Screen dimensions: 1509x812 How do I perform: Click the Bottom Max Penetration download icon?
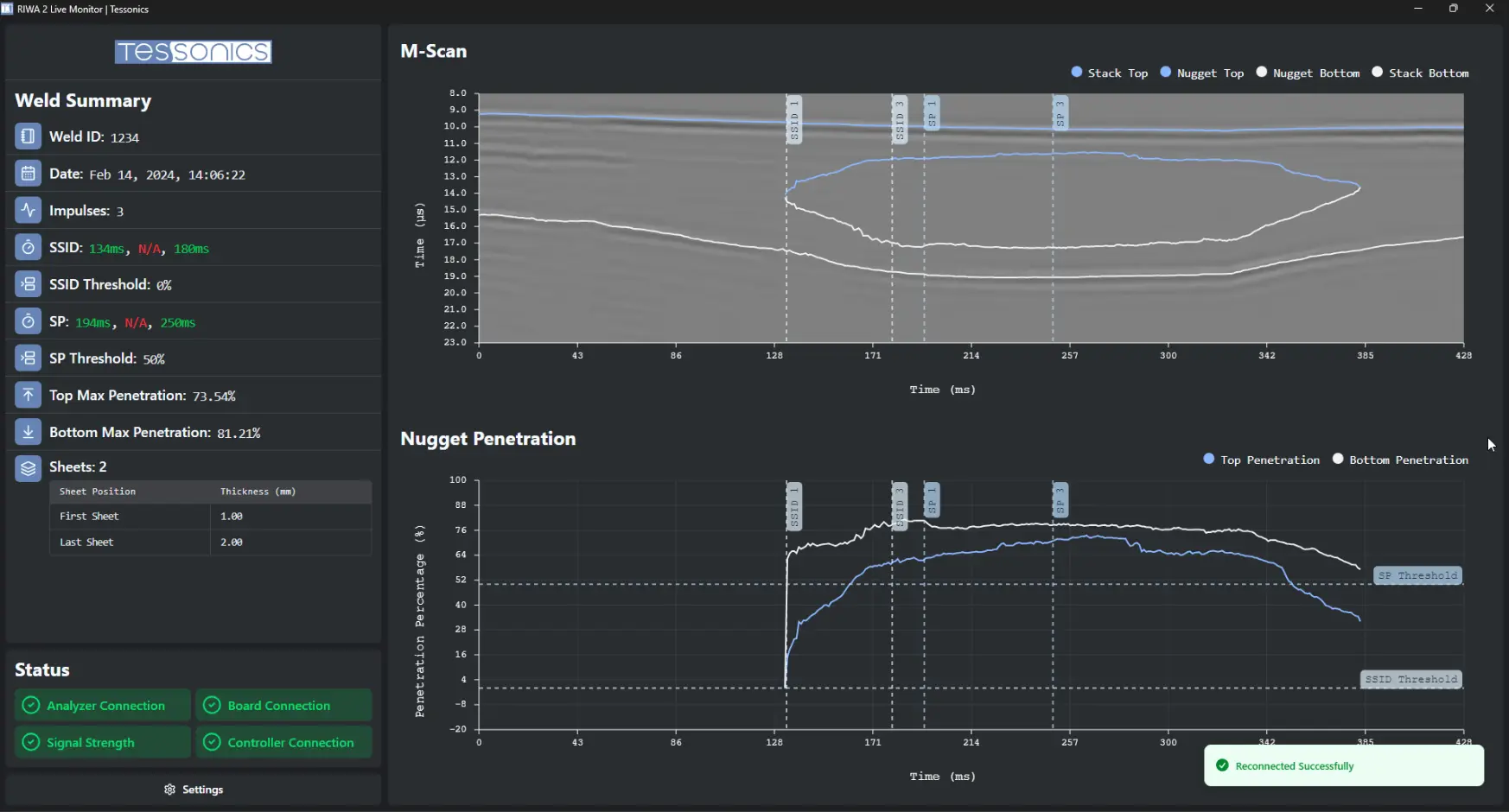(x=28, y=432)
